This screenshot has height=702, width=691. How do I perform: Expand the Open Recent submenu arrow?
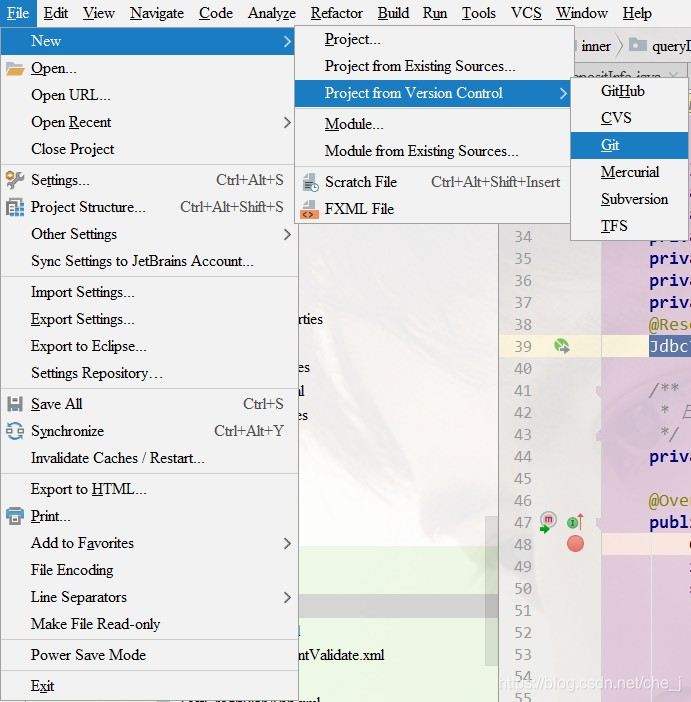coord(287,122)
